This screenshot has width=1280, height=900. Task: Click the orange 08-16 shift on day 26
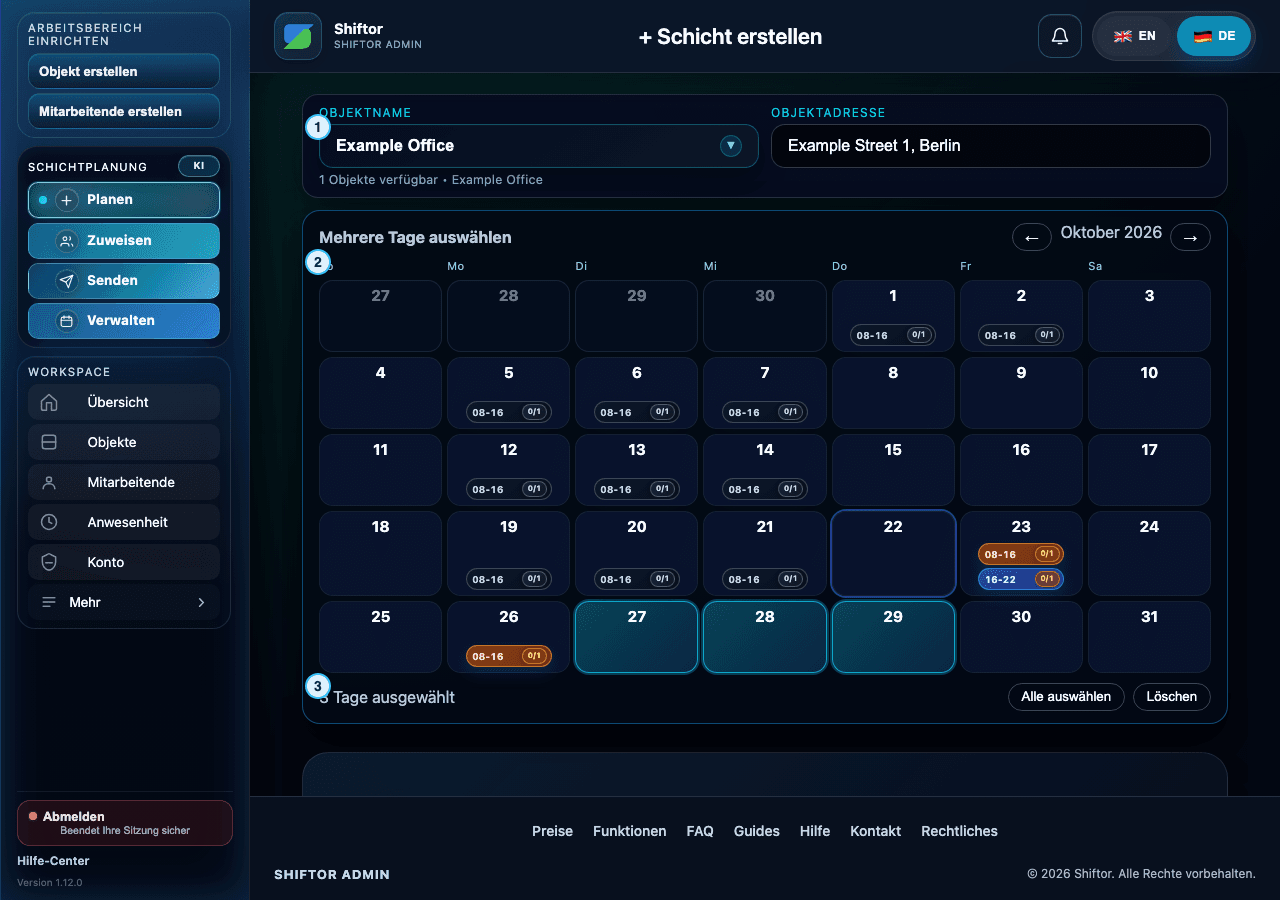click(x=508, y=656)
